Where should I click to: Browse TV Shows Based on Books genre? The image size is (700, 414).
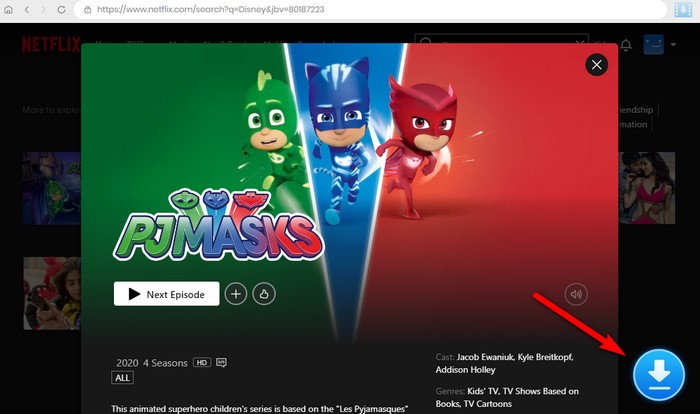click(x=507, y=397)
